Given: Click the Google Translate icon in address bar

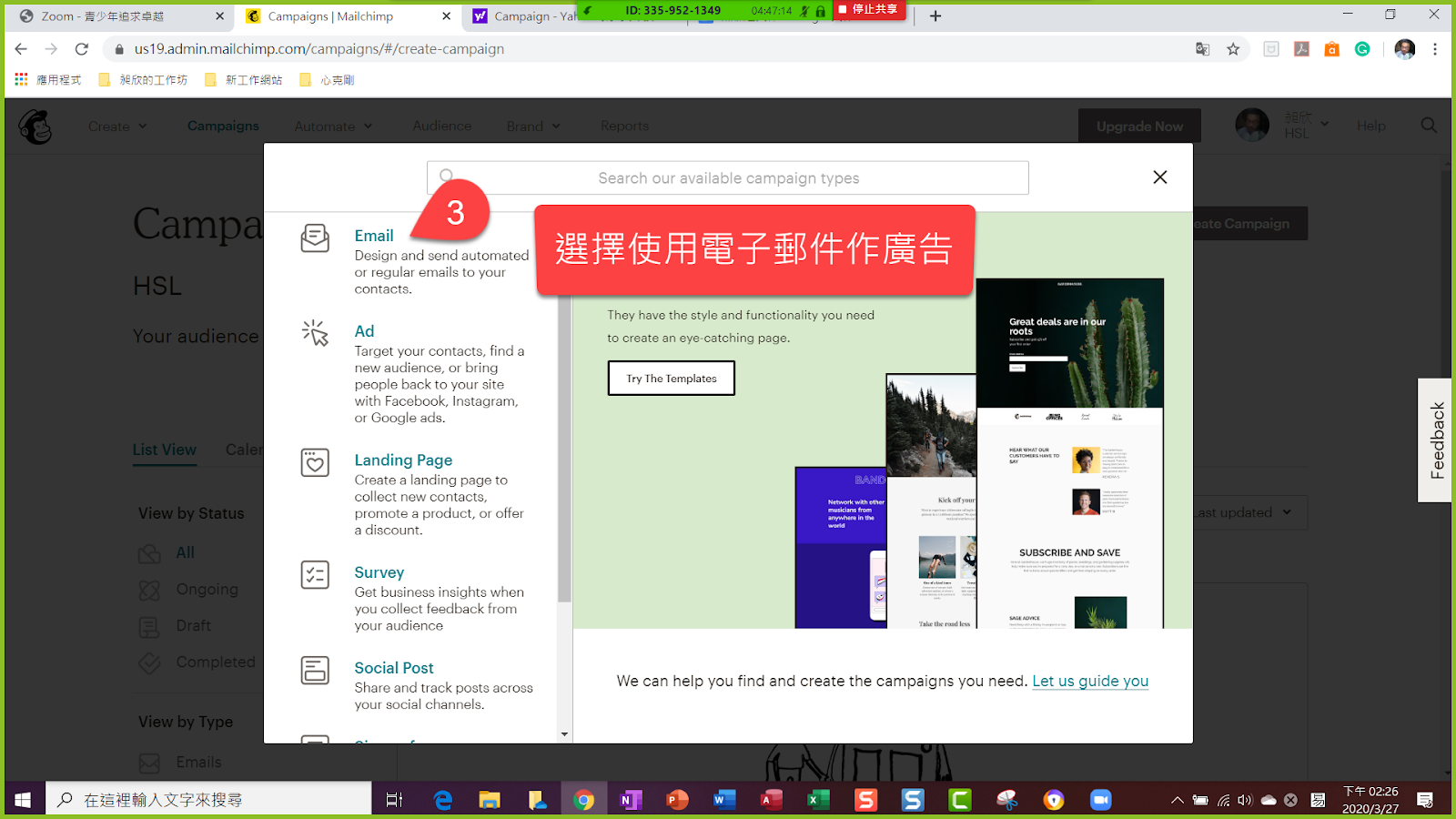Looking at the screenshot, I should click(x=1202, y=49).
